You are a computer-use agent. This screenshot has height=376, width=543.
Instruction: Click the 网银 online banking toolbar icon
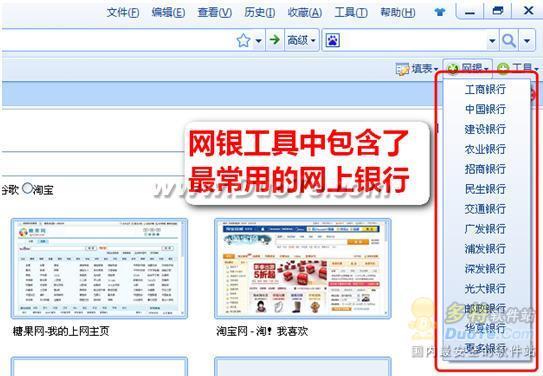(453, 68)
